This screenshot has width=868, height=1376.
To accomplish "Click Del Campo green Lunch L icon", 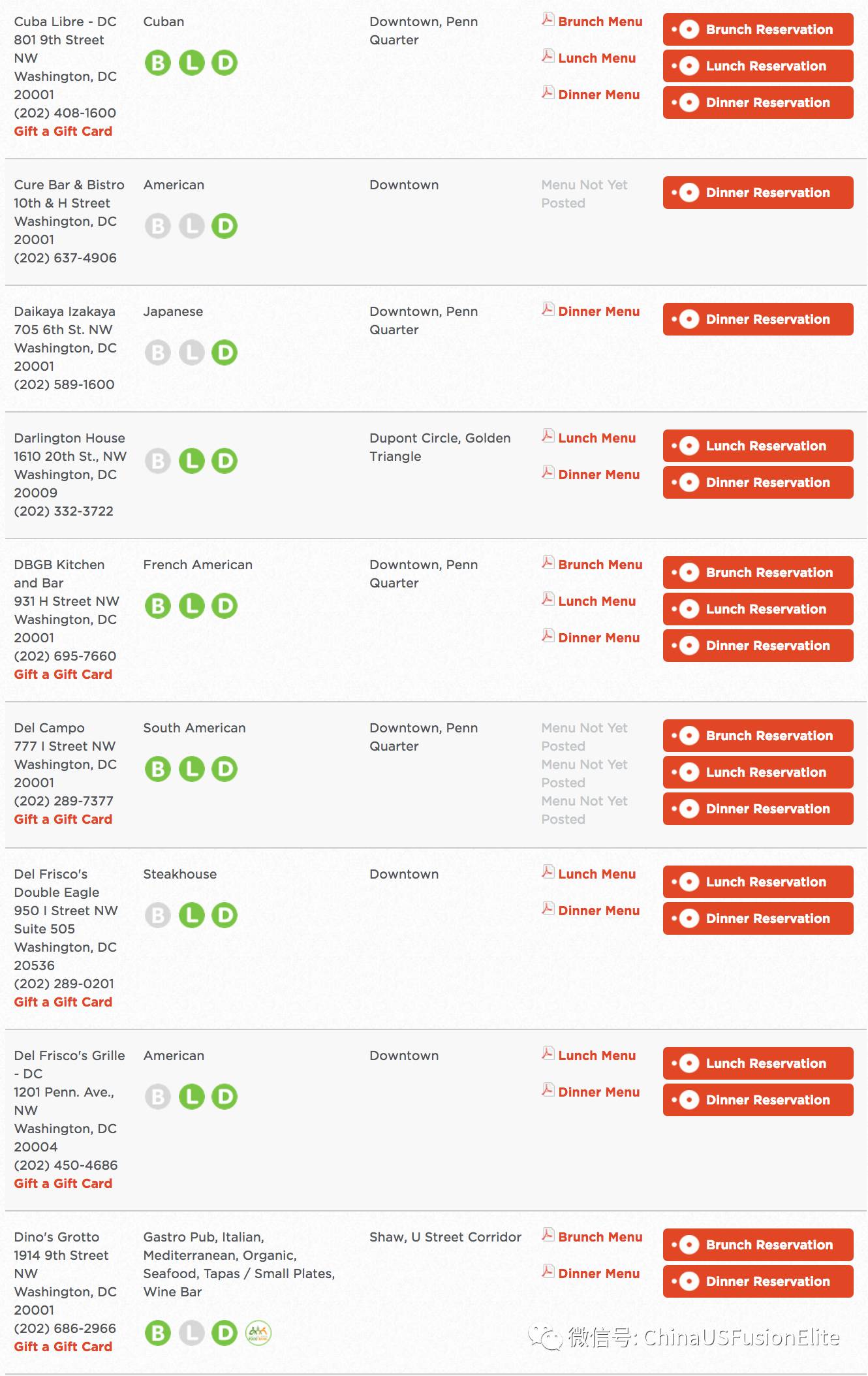I will click(x=192, y=770).
